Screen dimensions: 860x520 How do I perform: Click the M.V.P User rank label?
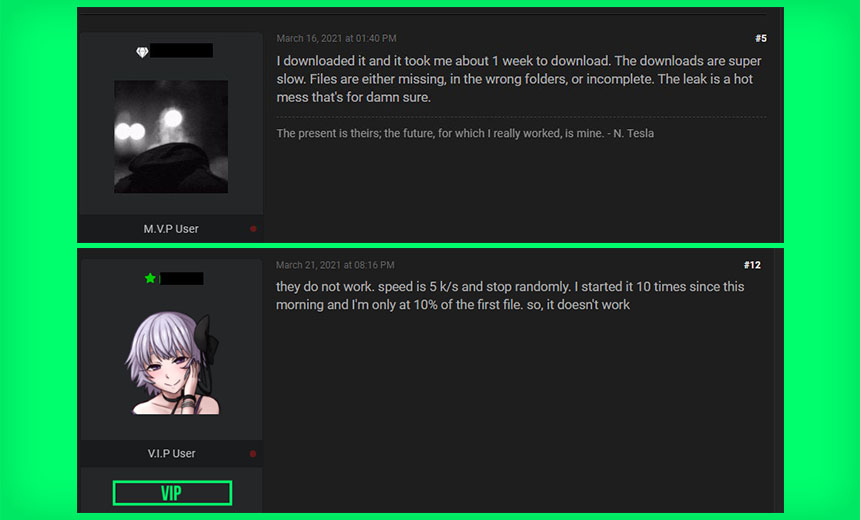point(171,229)
